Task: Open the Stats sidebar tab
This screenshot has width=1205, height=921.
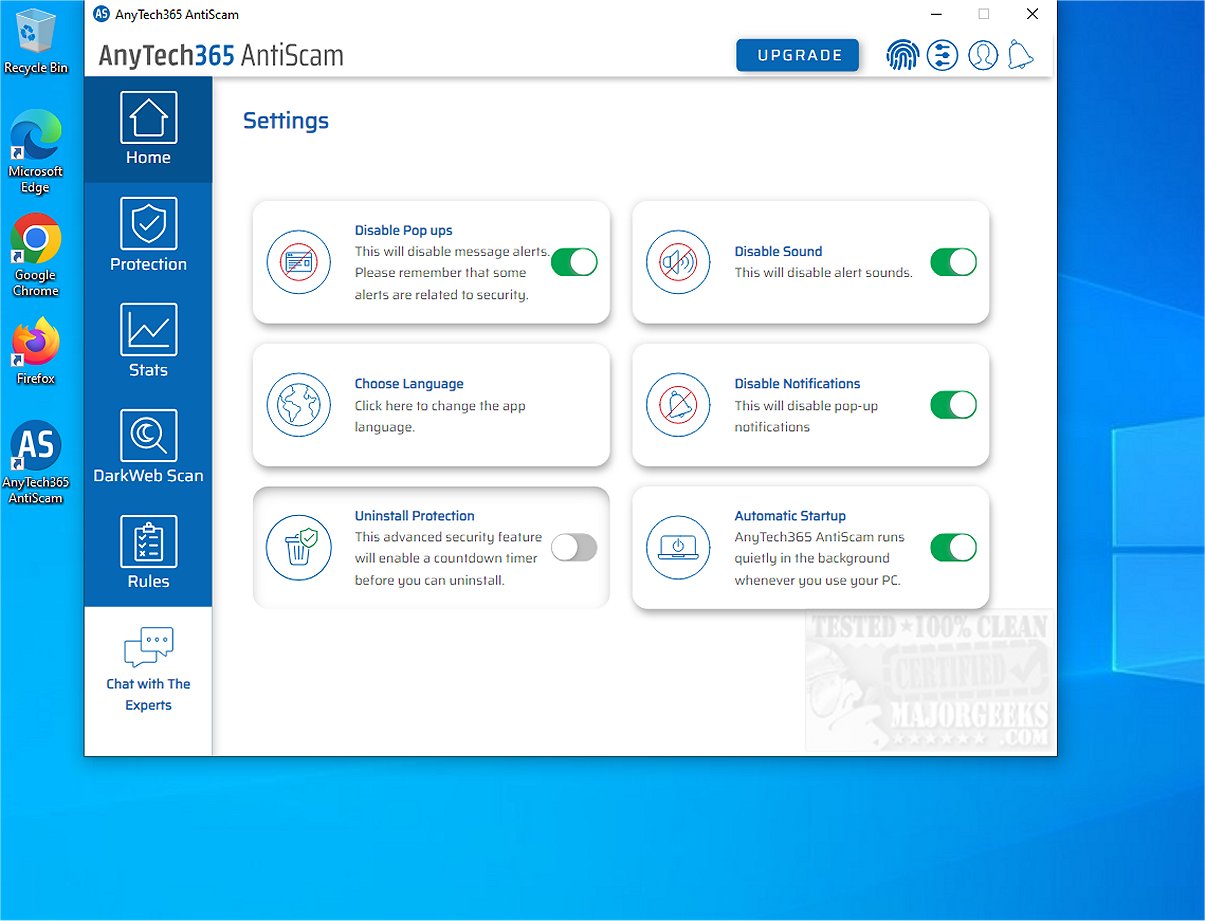Action: click(148, 341)
